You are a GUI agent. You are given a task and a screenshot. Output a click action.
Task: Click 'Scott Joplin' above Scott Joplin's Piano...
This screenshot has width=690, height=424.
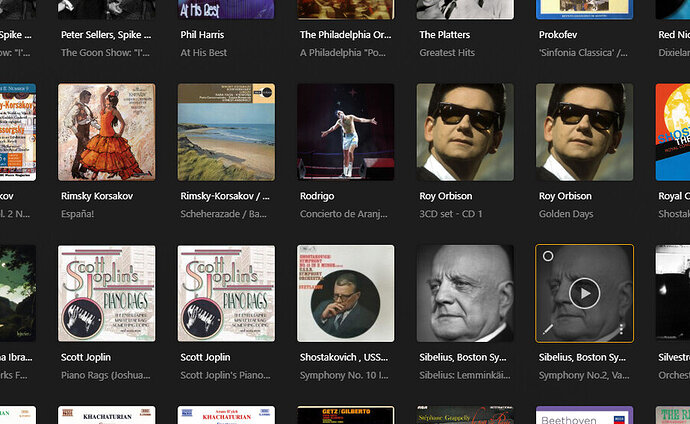pos(205,358)
